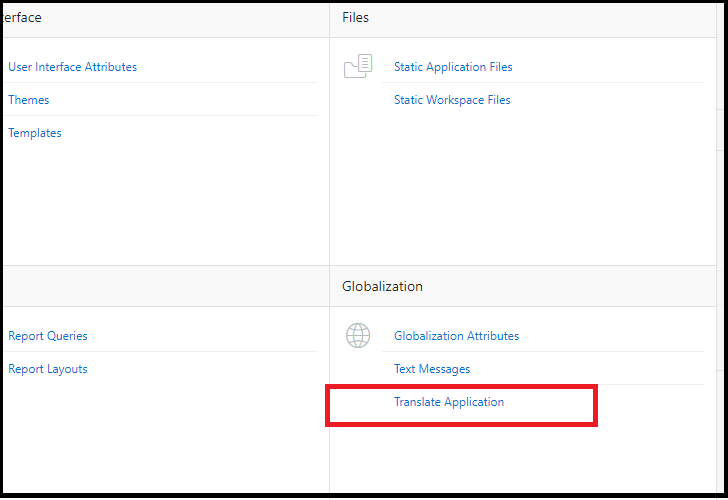
Task: Open User Interface Attributes
Action: (72, 67)
